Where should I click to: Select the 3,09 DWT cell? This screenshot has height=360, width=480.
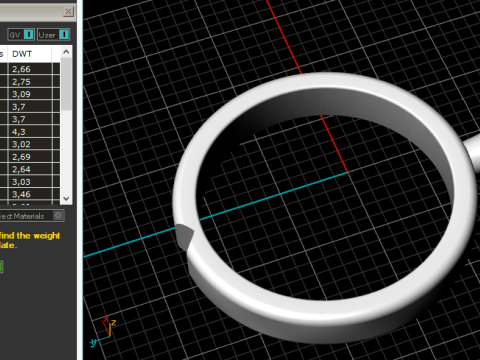coord(30,94)
